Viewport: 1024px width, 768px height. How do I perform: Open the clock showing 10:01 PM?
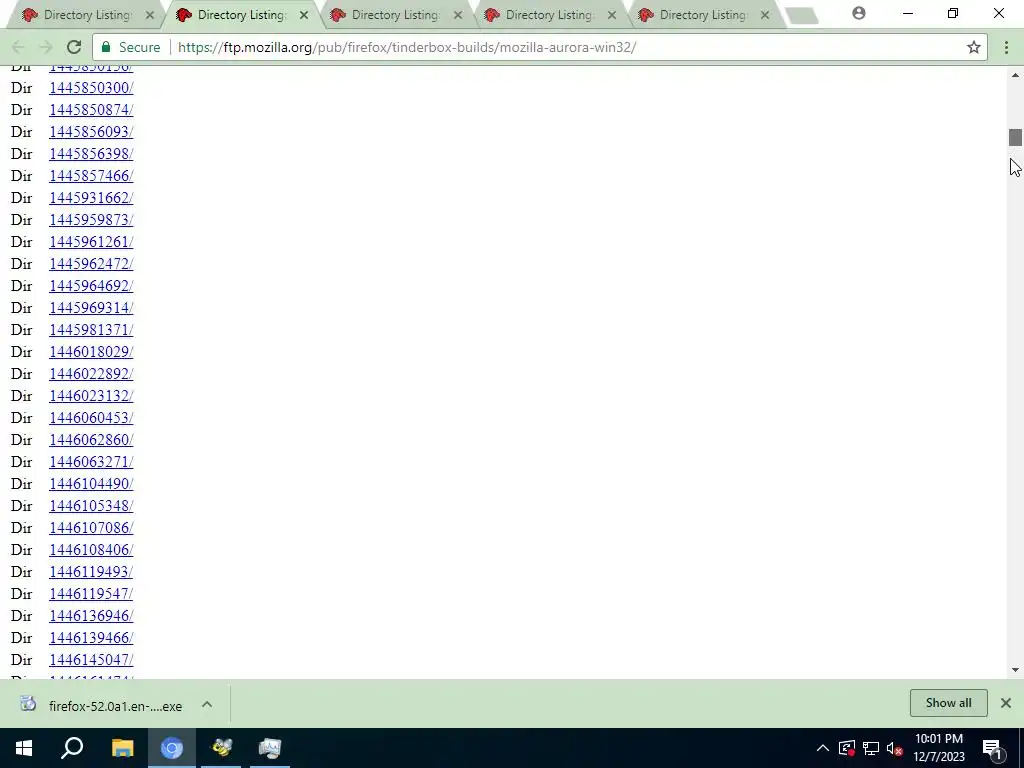(x=939, y=748)
